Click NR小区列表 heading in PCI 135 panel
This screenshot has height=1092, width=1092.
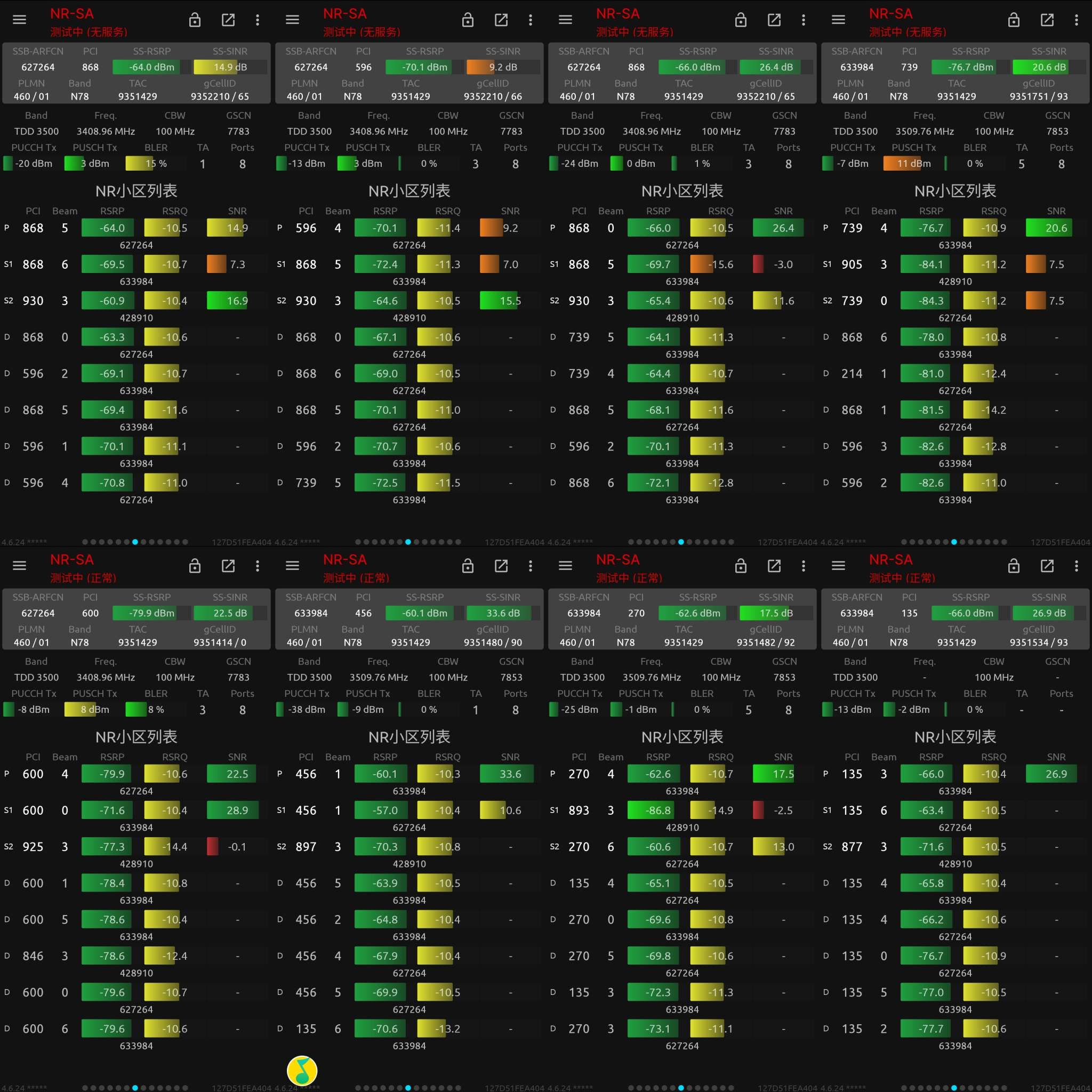[x=955, y=737]
